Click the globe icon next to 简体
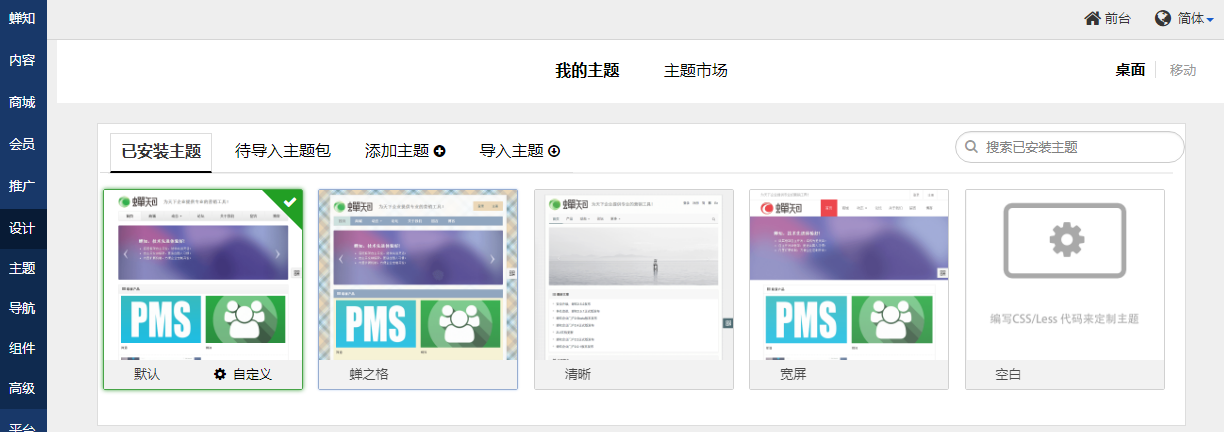 tap(1163, 18)
